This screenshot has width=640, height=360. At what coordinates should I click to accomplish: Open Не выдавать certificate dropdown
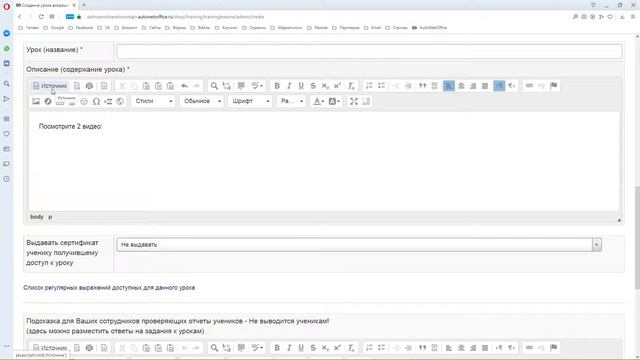click(x=359, y=244)
